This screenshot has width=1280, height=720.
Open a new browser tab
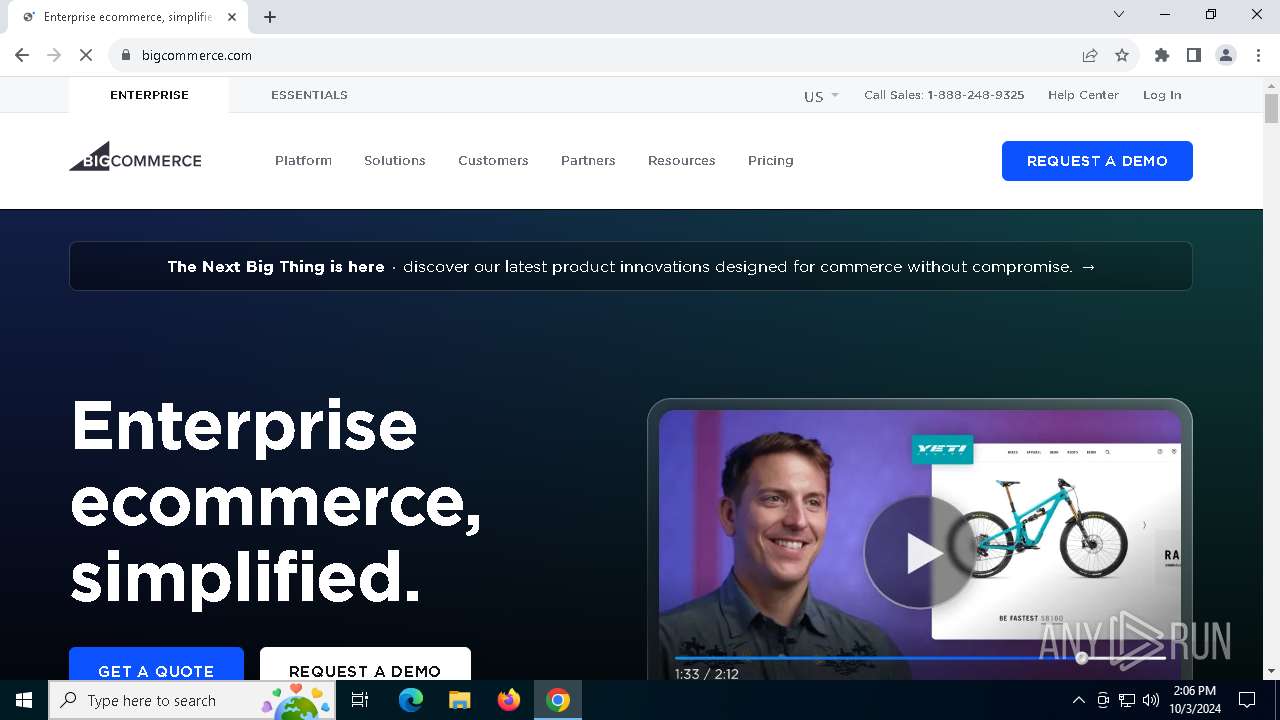[270, 17]
